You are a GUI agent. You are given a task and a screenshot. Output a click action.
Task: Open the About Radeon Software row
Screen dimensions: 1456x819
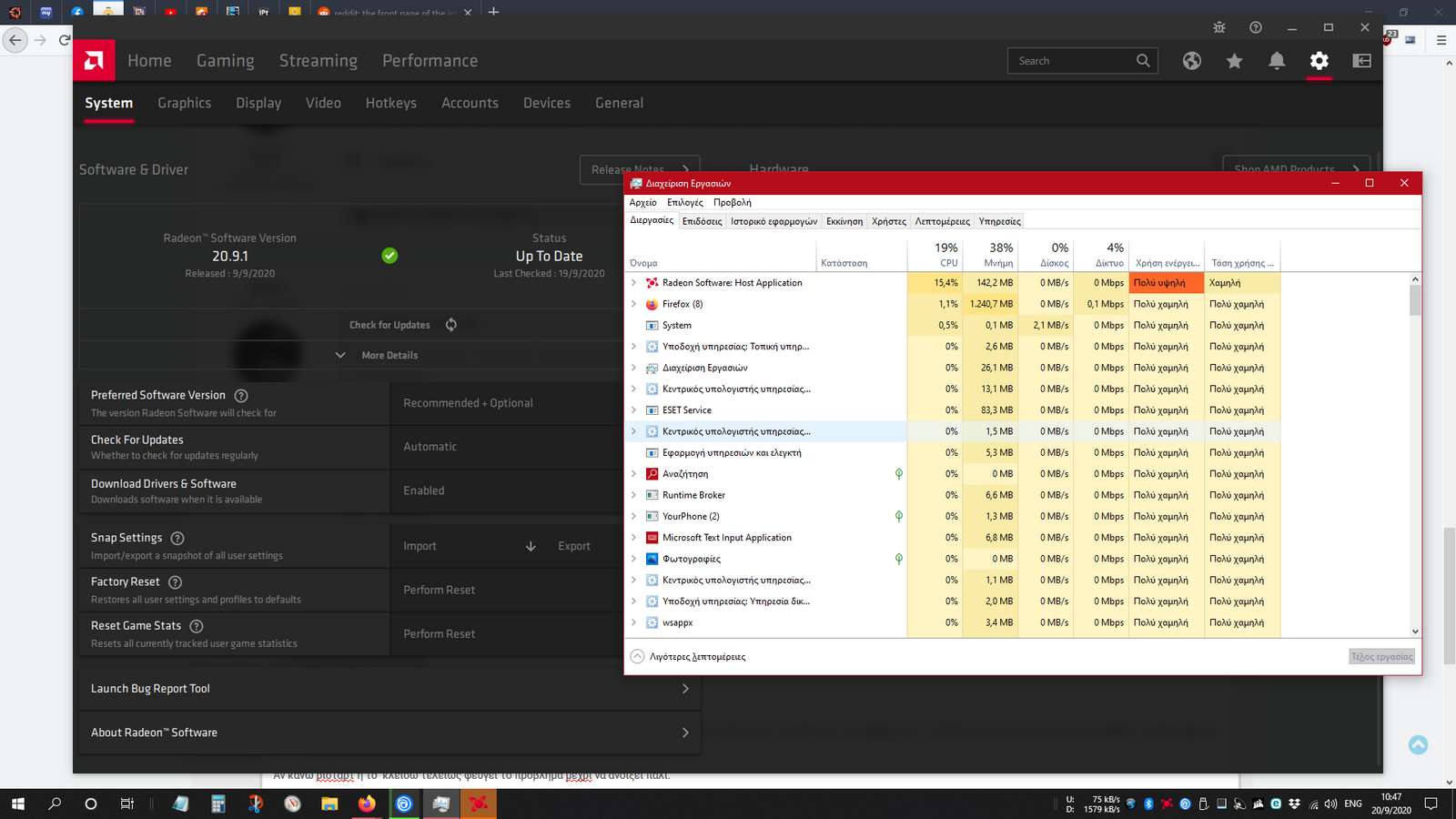[389, 733]
